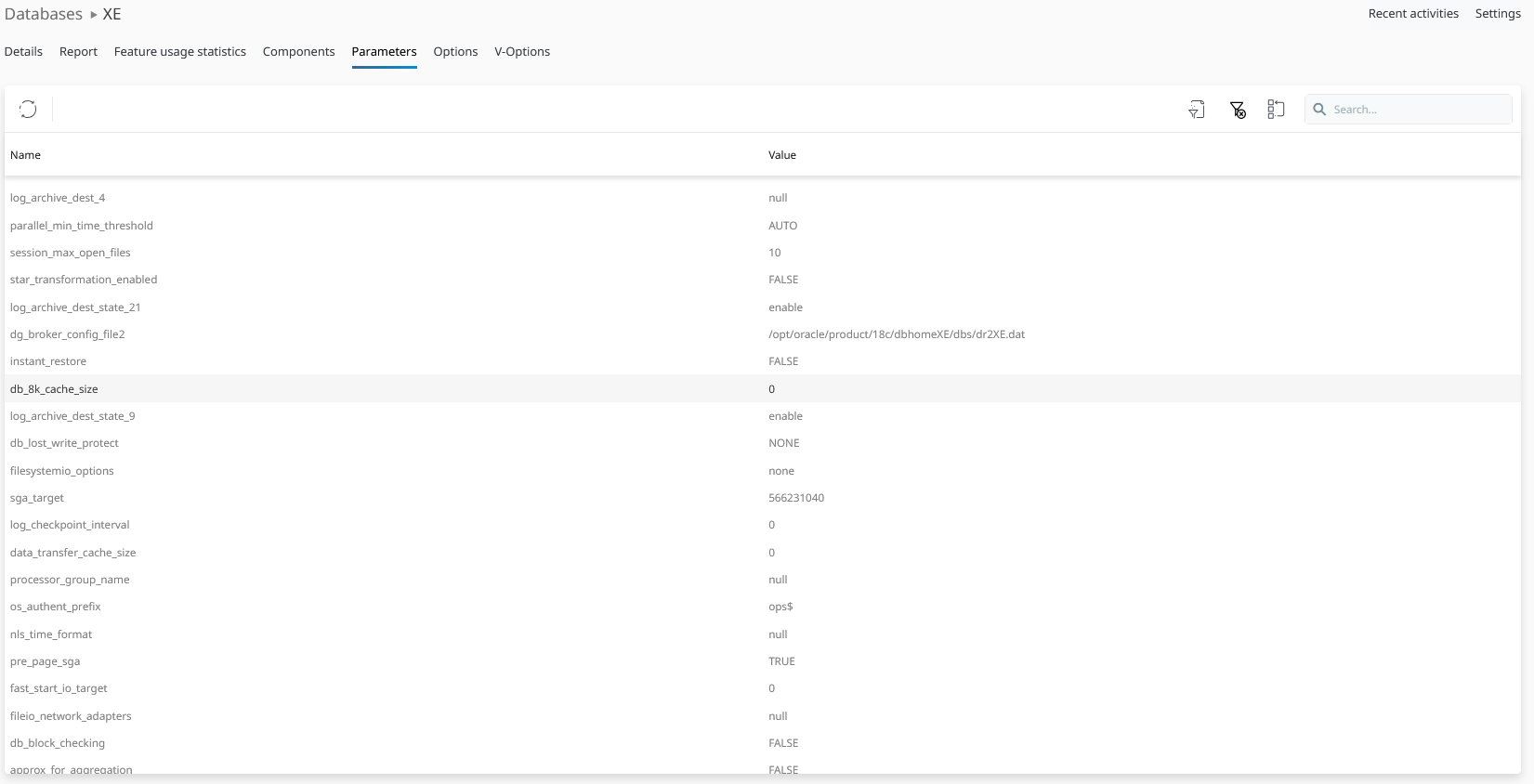Select the sga_target parameter row
The image size is (1534, 784).
37,498
